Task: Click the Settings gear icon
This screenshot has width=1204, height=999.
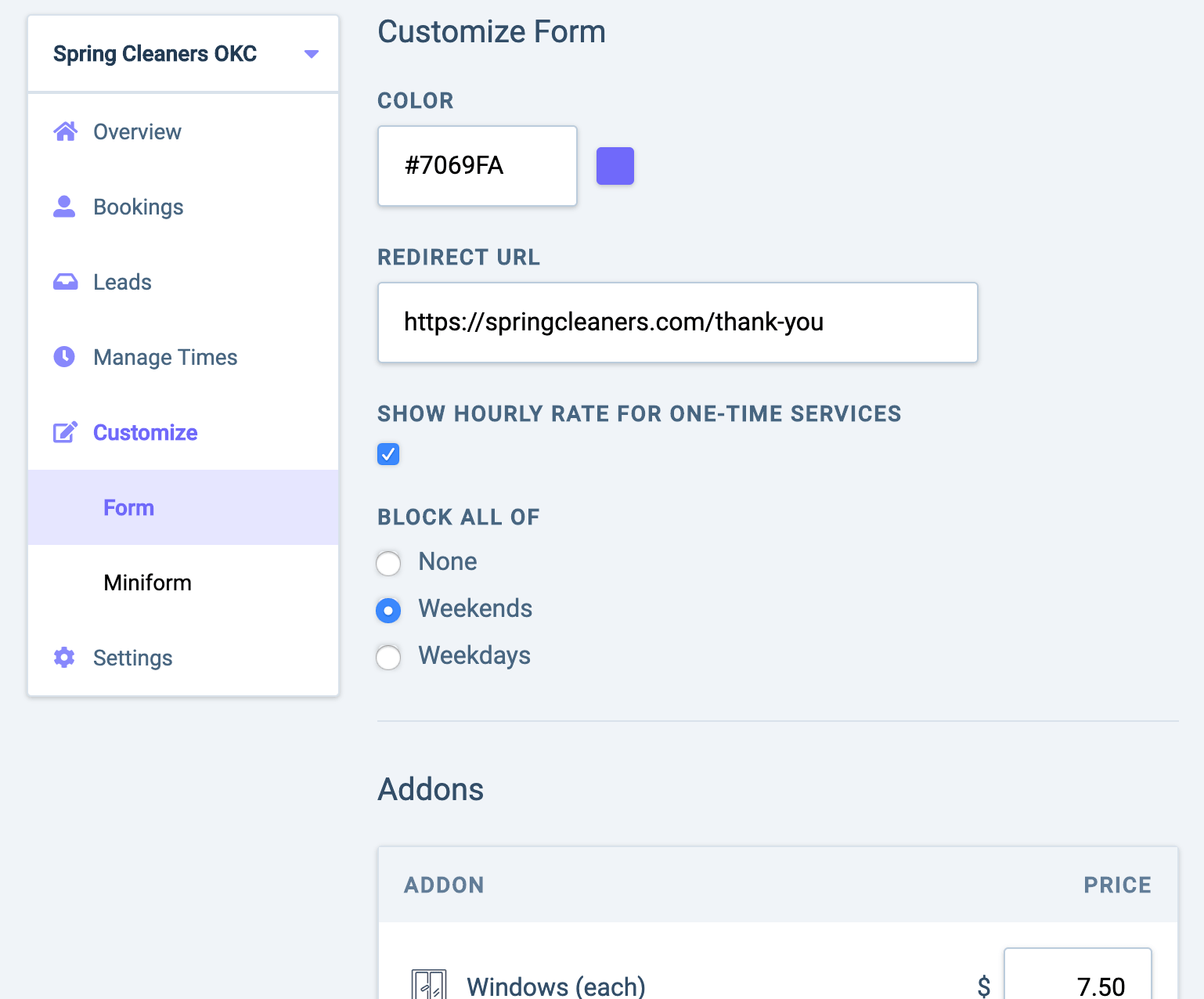Action: pos(64,658)
